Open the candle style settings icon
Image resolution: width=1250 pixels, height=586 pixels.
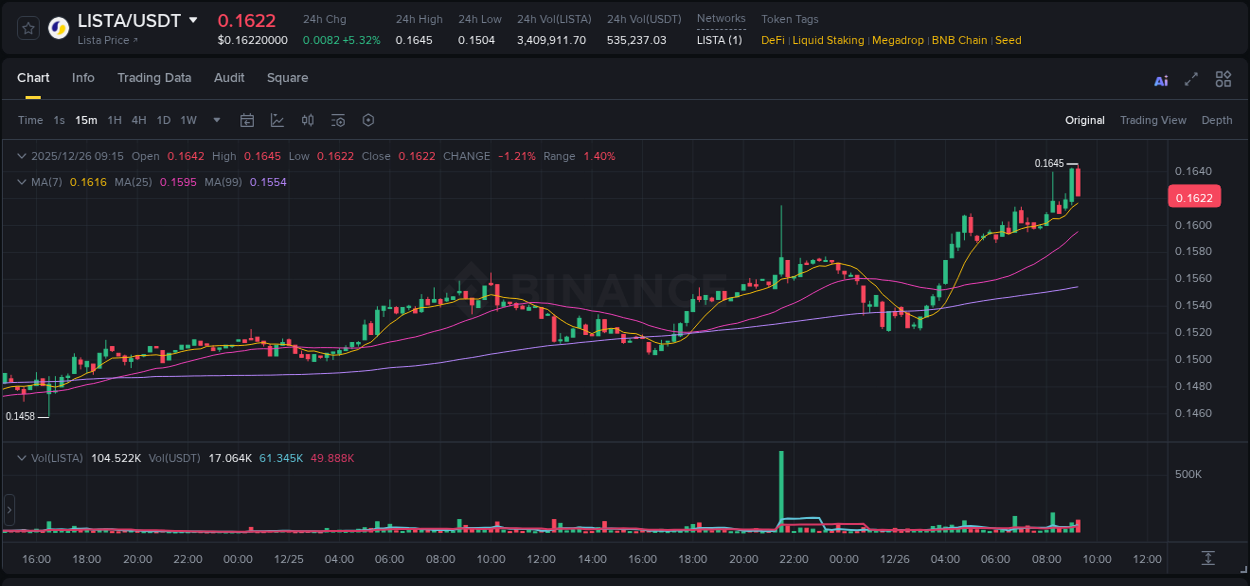[x=307, y=120]
